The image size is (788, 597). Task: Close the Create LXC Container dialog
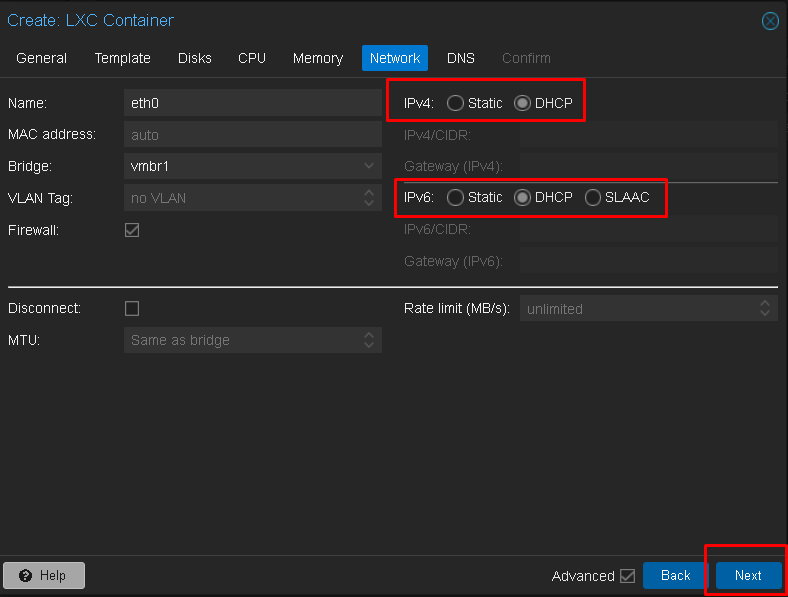[770, 21]
